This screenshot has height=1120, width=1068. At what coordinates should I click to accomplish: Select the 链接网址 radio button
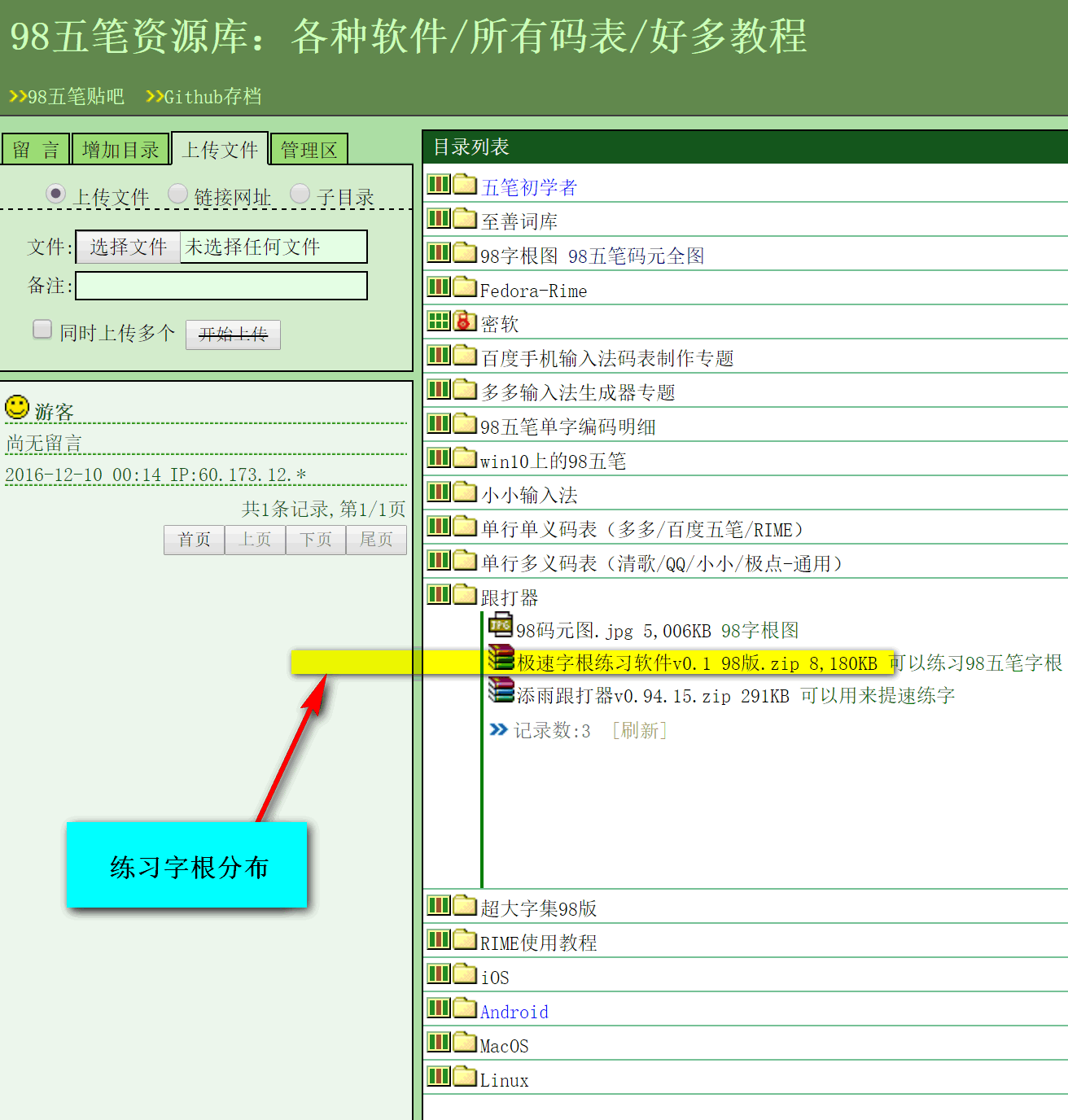(x=177, y=194)
